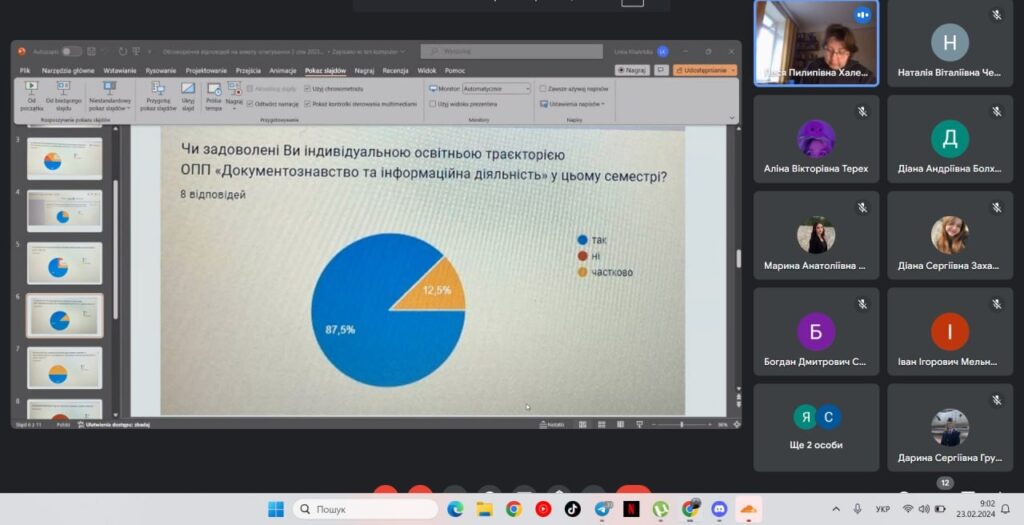Toggle Odtwórz narrację checkbox
Screen dimensions: 1024x525
click(249, 103)
